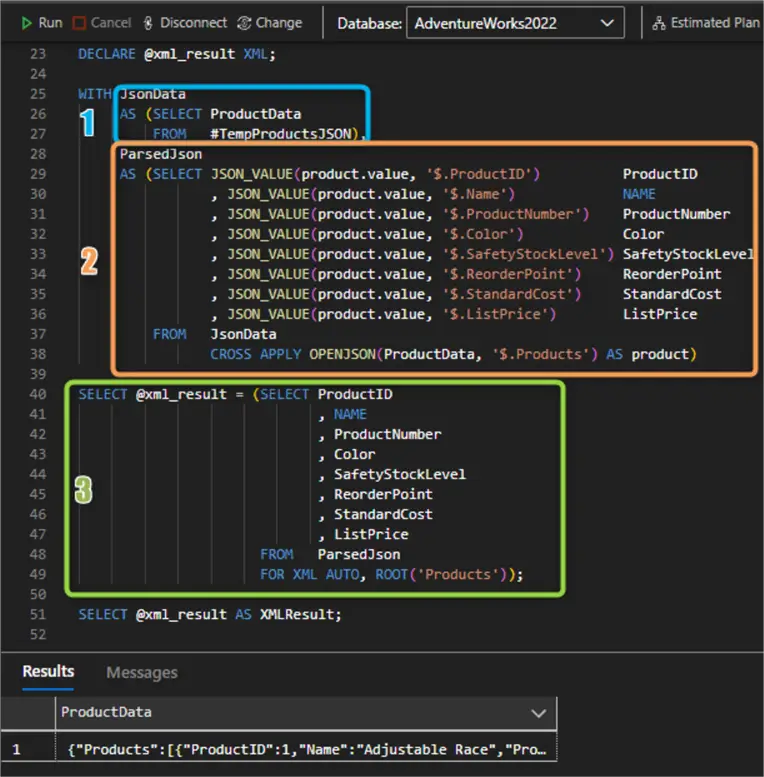Open the AdventureWorks2022 database dropdown
764x777 pixels.
point(515,23)
